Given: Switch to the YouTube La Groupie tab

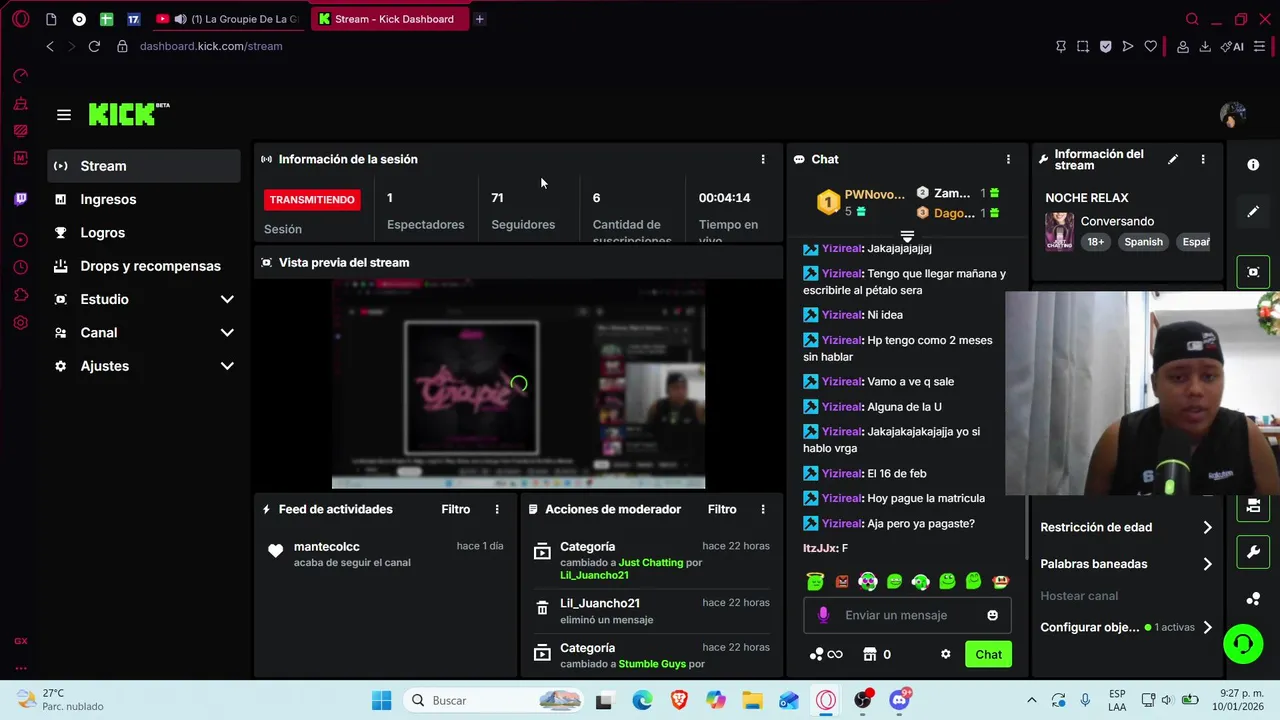Looking at the screenshot, I should click(230, 19).
